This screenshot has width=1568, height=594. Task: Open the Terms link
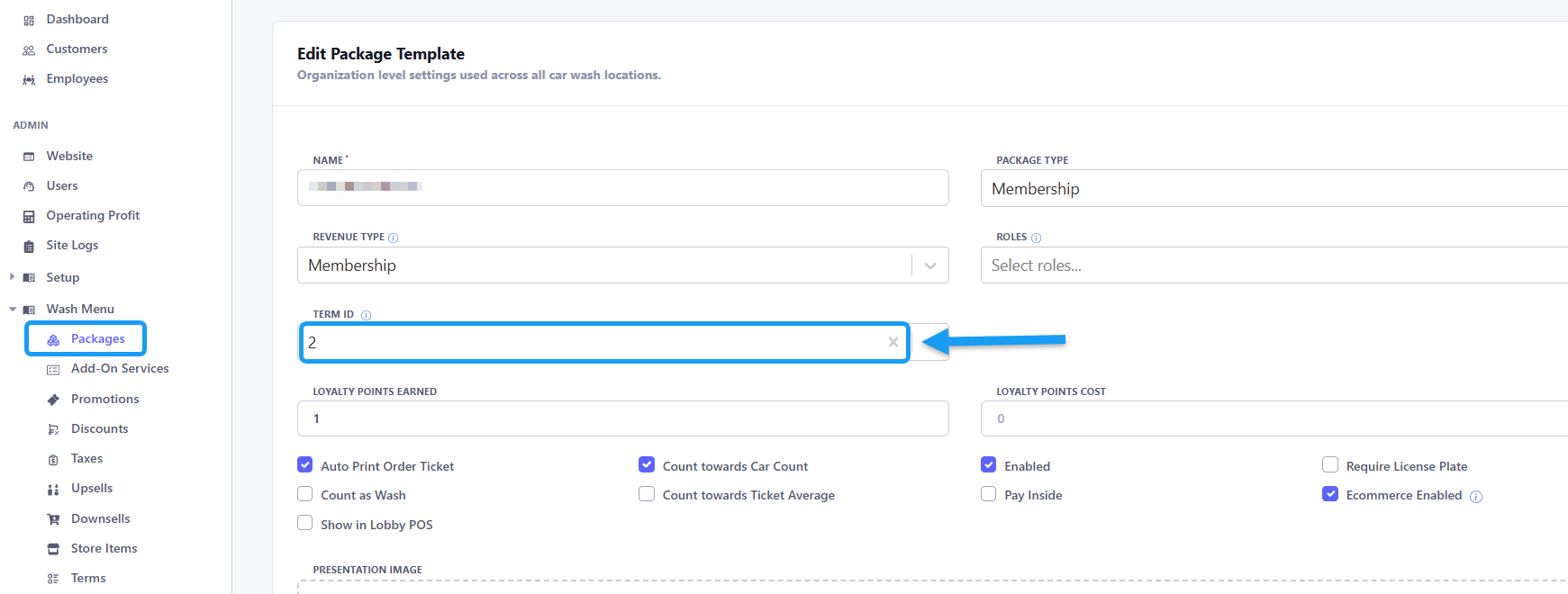[x=88, y=578]
